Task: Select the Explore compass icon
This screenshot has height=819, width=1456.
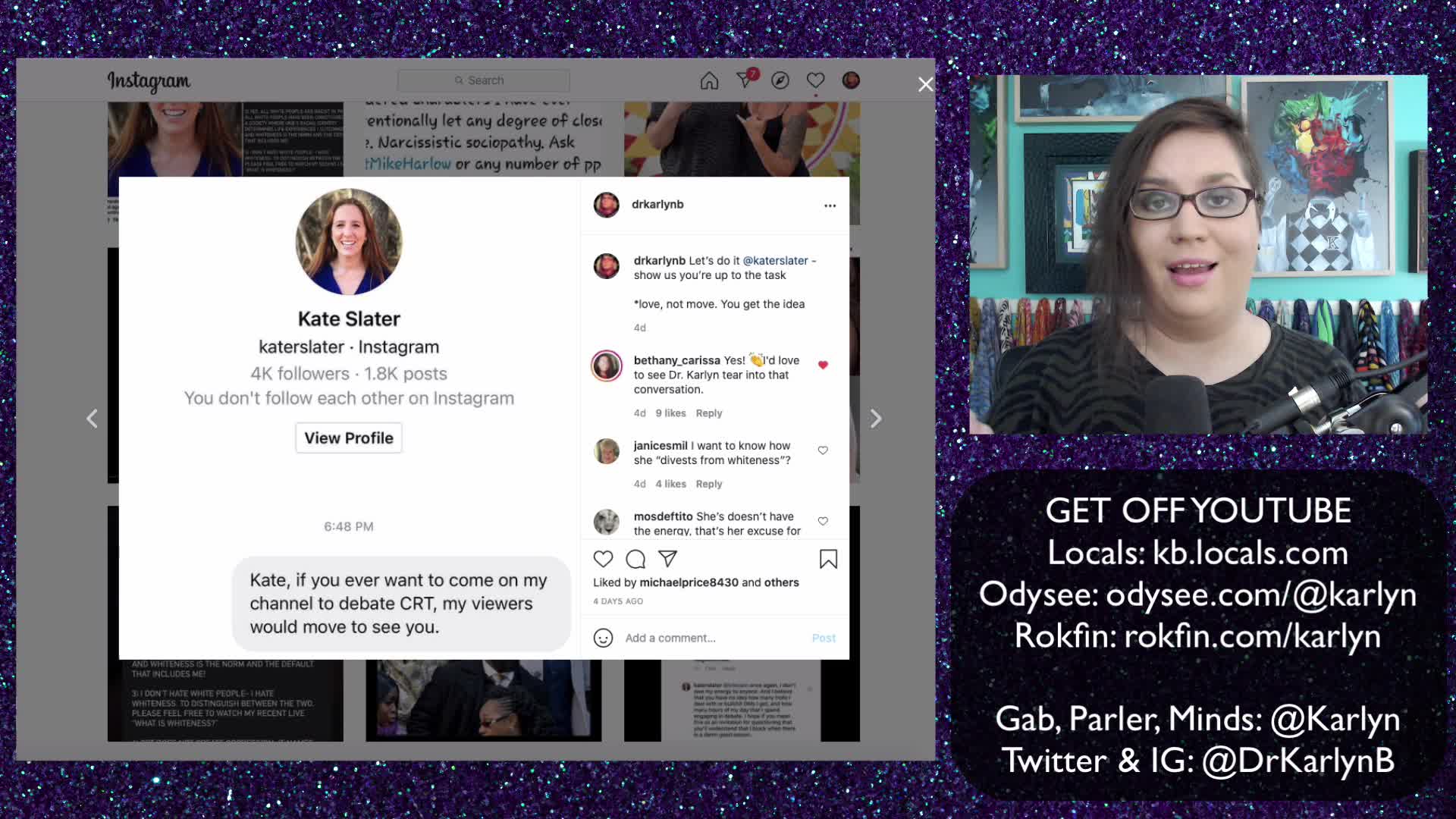Action: [x=780, y=80]
